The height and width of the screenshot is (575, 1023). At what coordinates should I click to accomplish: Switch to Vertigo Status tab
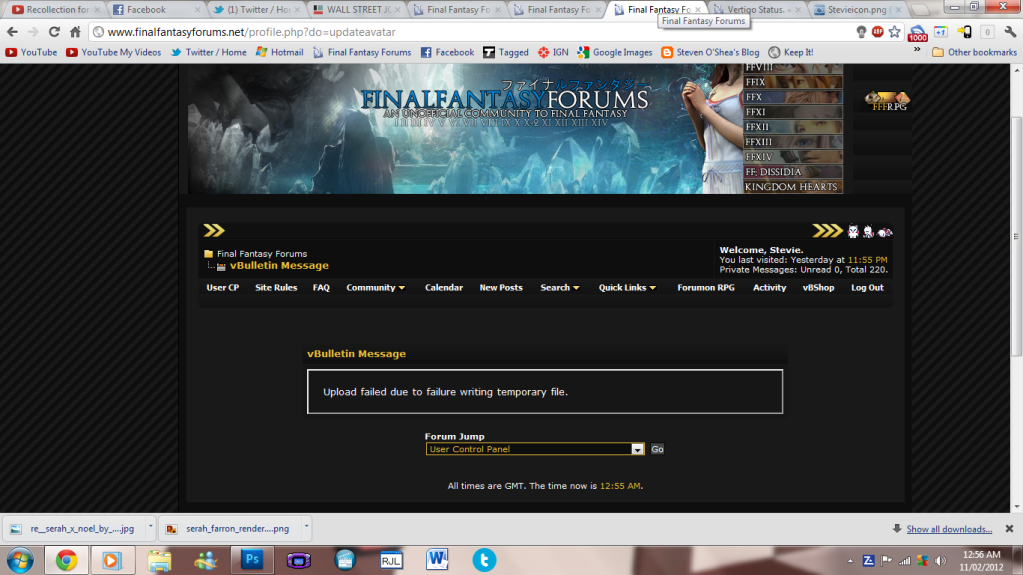pyautogui.click(x=757, y=10)
